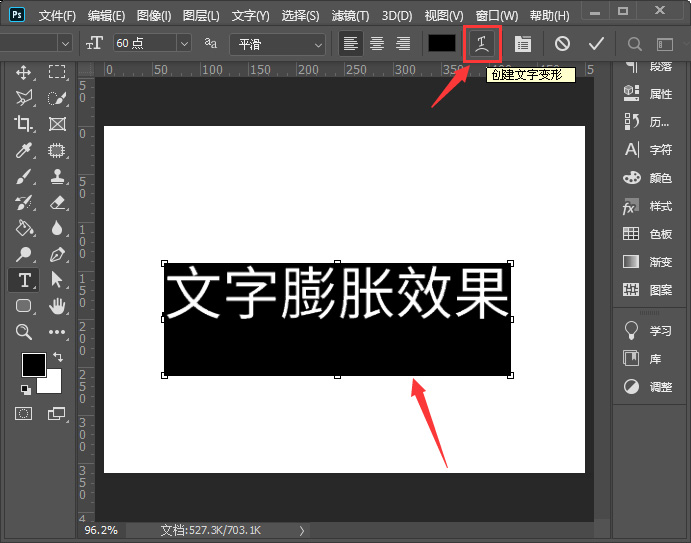This screenshot has width=691, height=543.
Task: Open the 编辑(E) menu
Action: coord(106,16)
